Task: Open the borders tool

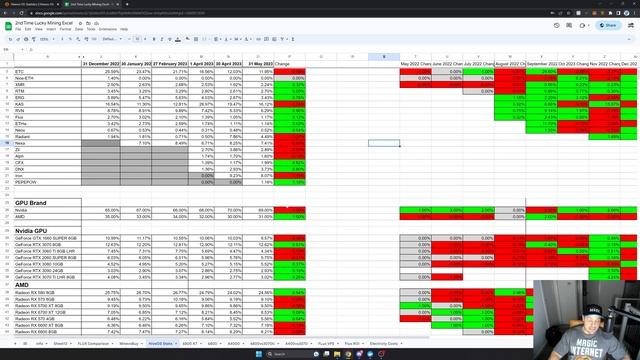Action: [x=196, y=39]
